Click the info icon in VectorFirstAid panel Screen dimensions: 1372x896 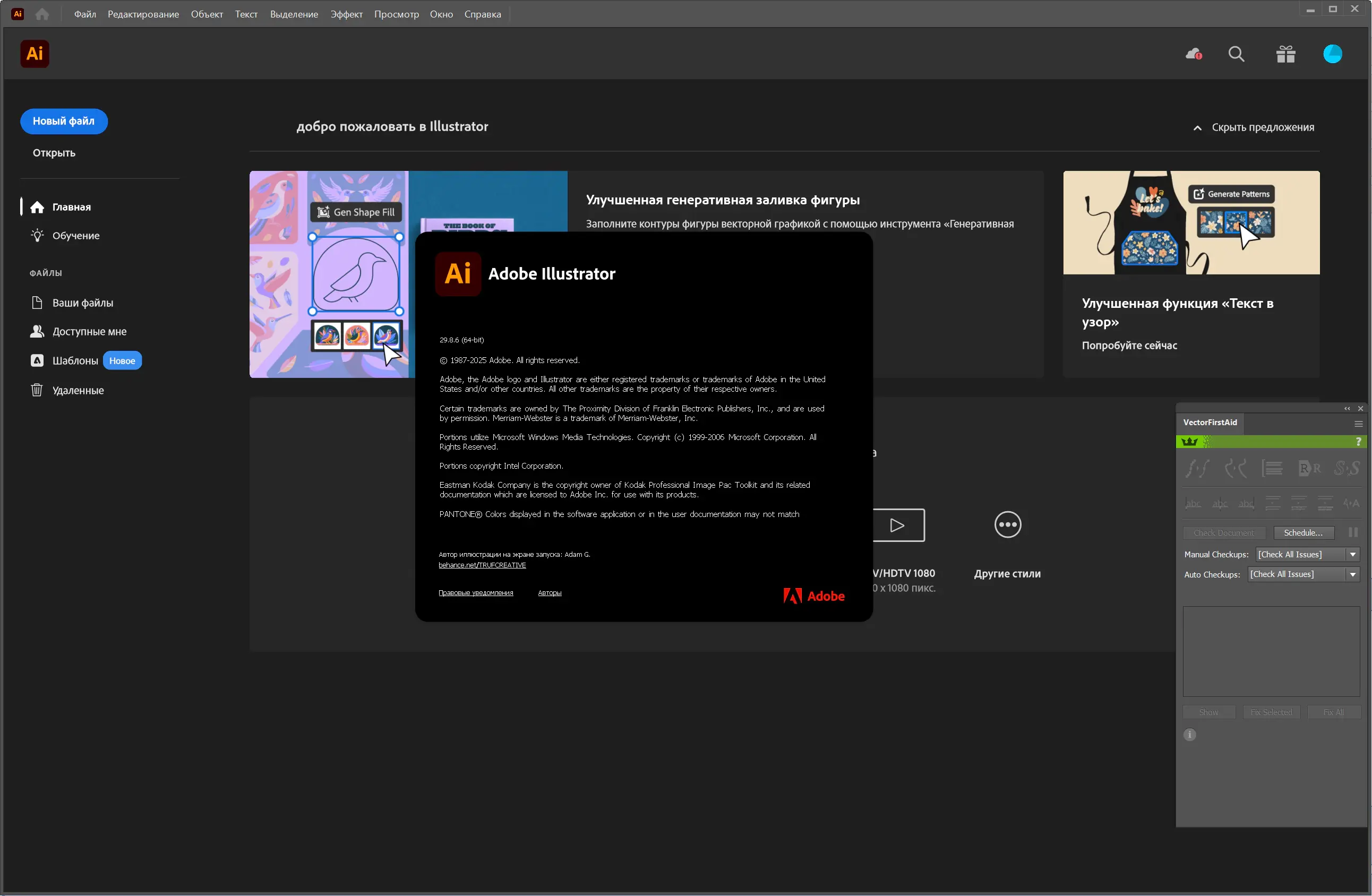click(x=1189, y=734)
